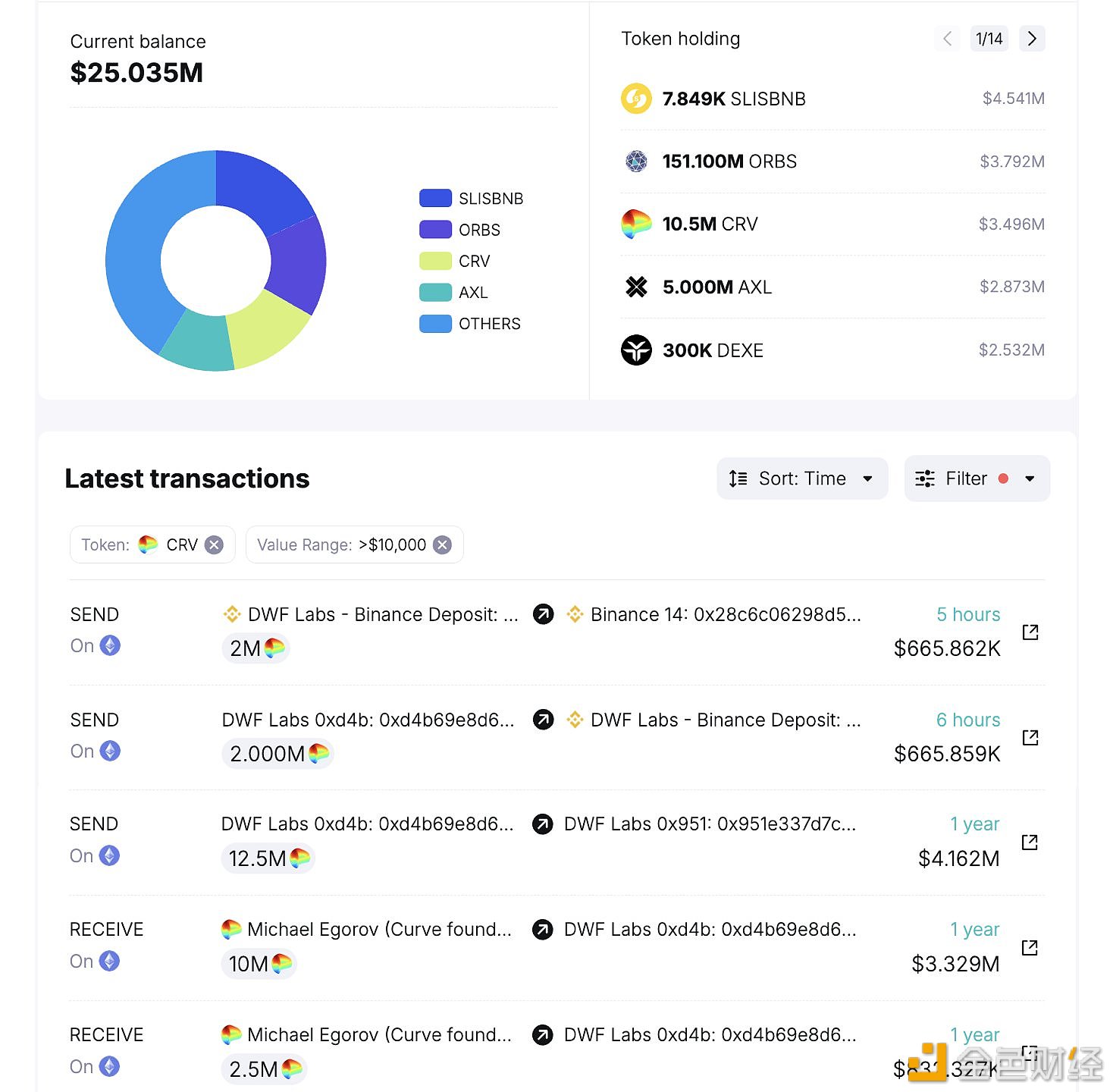
Task: Click Binance icon beside Binance 14 address
Action: click(x=575, y=614)
